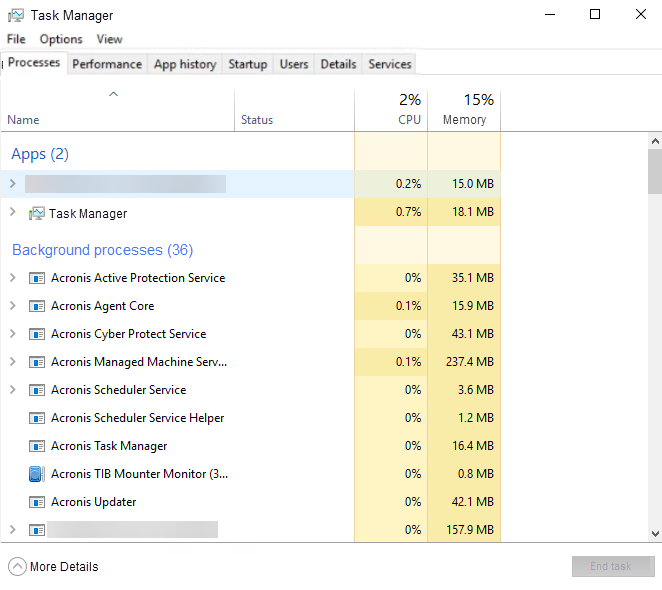Click the scrollbar up arrow
The image size is (662, 590).
tap(655, 141)
